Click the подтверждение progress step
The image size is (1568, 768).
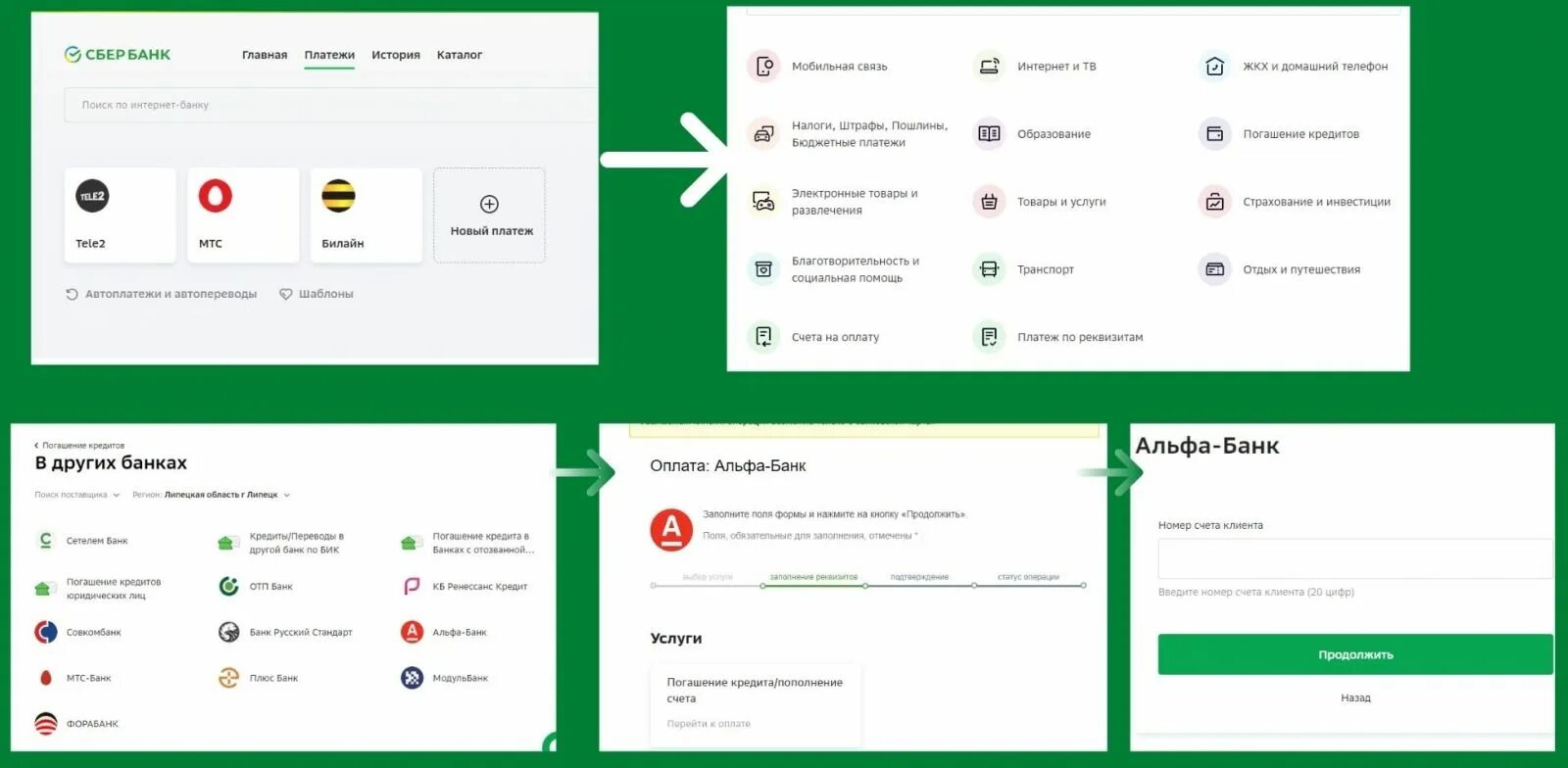point(919,577)
